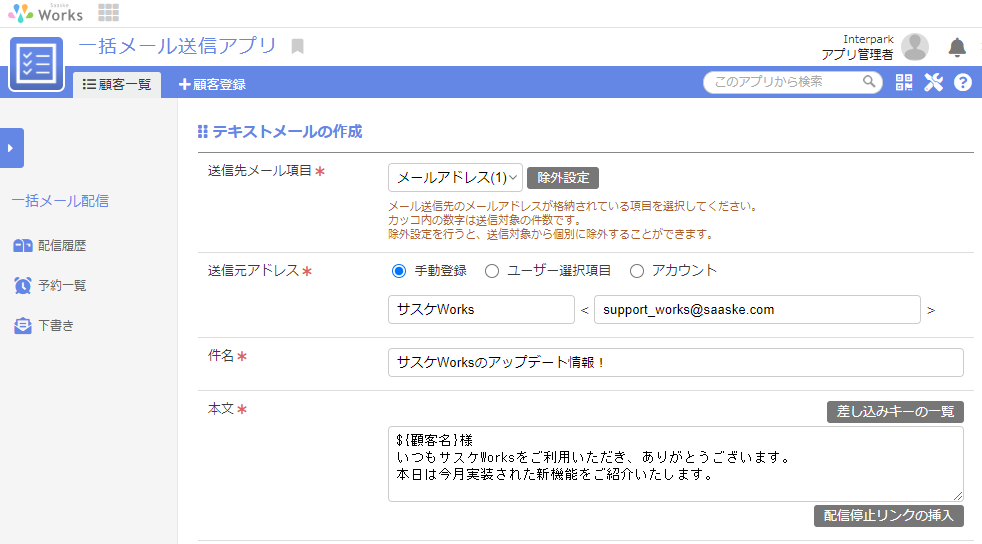Select the 手動登録 radio option
Screen dimensions: 982x544
(x=398, y=271)
